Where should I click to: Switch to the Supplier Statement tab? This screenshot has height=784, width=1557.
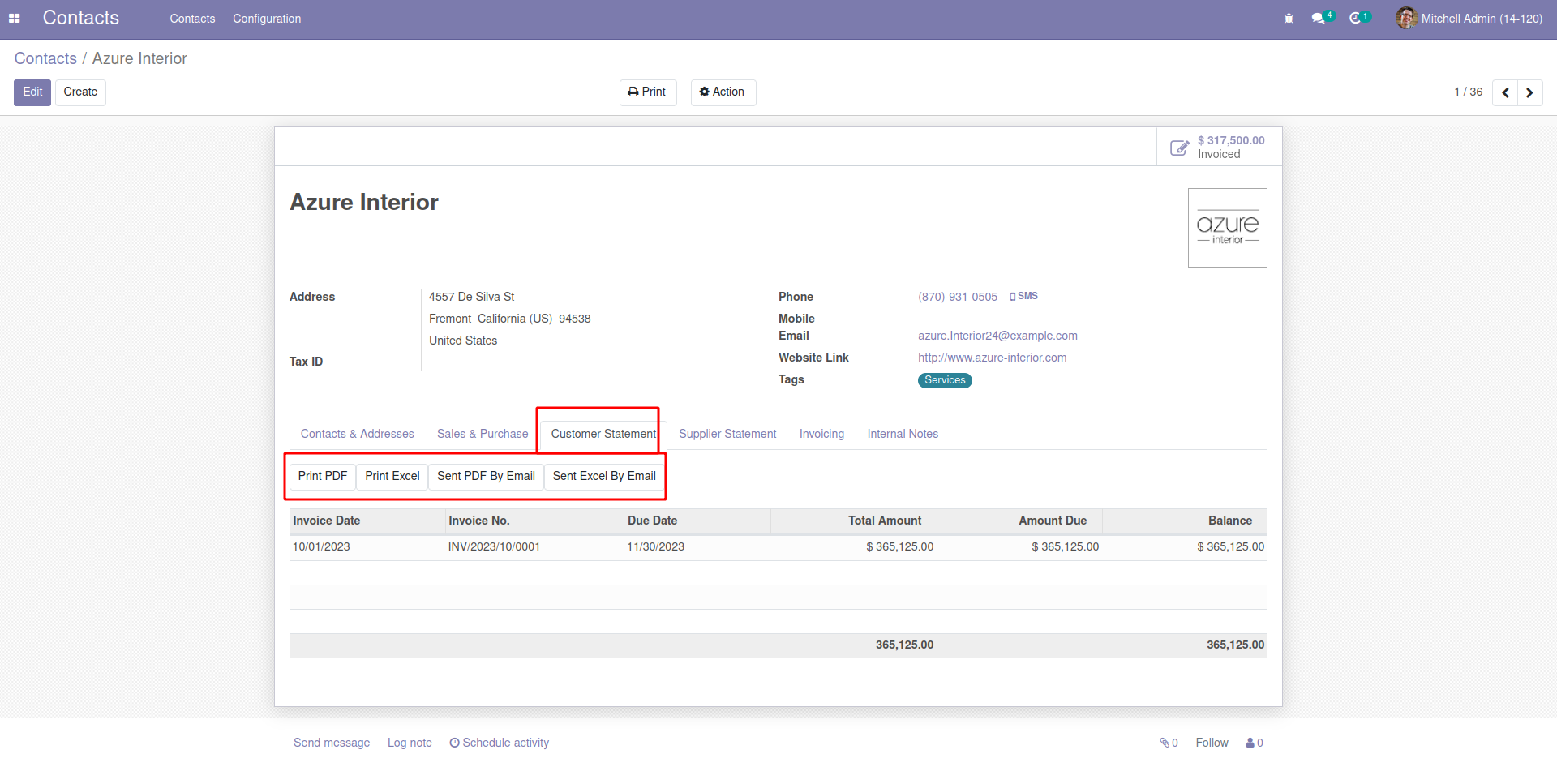[727, 434]
